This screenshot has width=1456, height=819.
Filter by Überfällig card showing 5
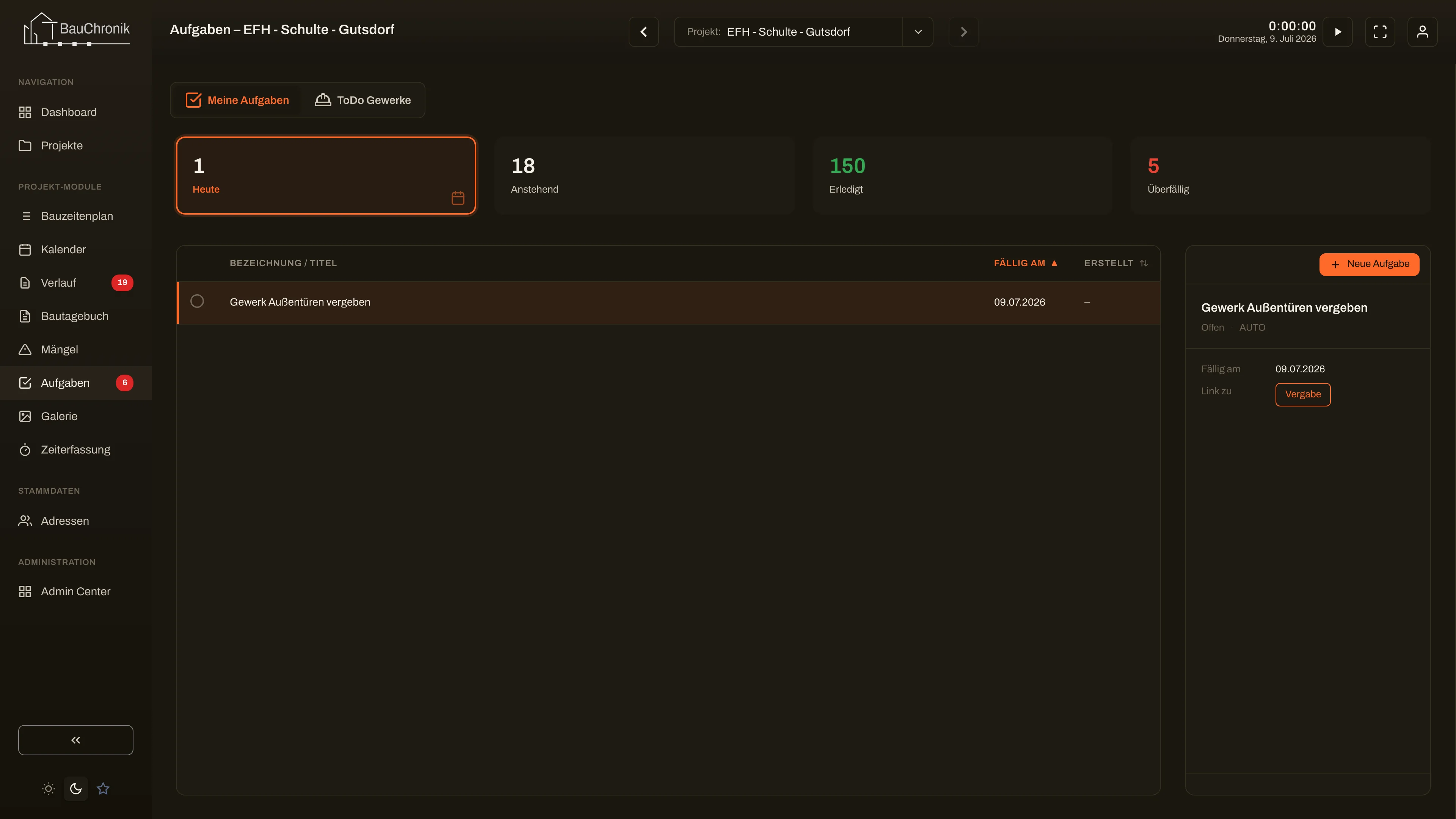[1281, 175]
